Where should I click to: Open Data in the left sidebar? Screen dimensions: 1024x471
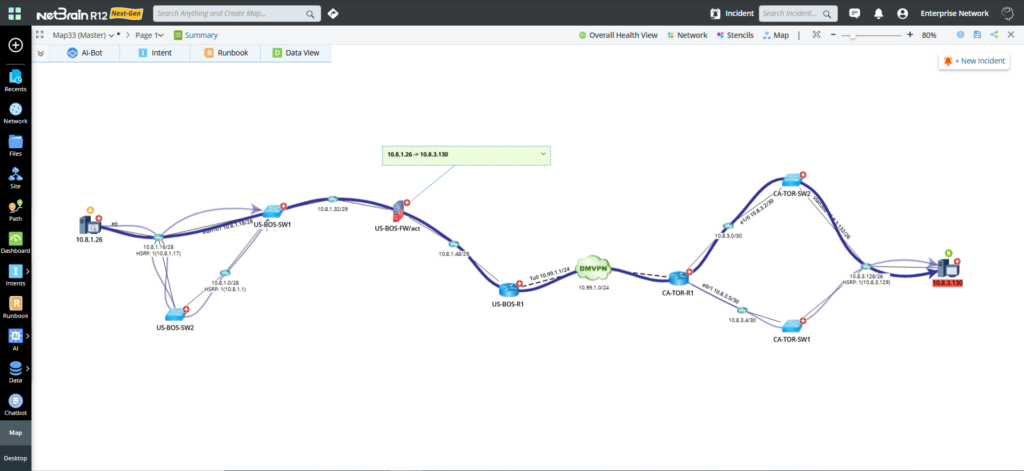tap(16, 372)
